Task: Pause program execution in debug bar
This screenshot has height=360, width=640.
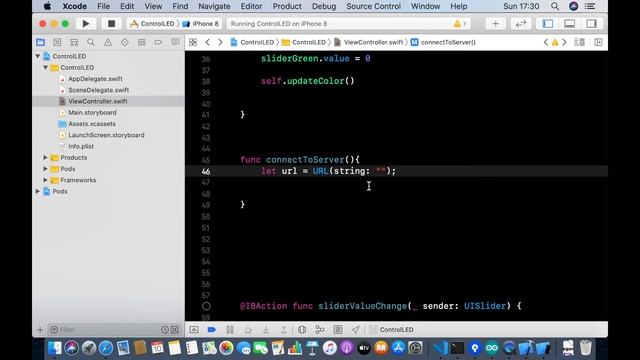Action: pos(230,329)
